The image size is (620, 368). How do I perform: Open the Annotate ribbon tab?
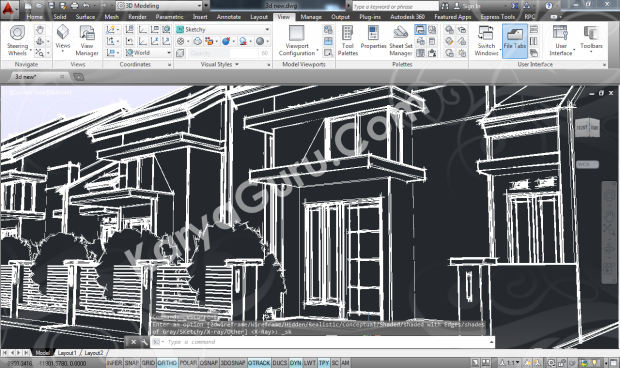[x=229, y=17]
